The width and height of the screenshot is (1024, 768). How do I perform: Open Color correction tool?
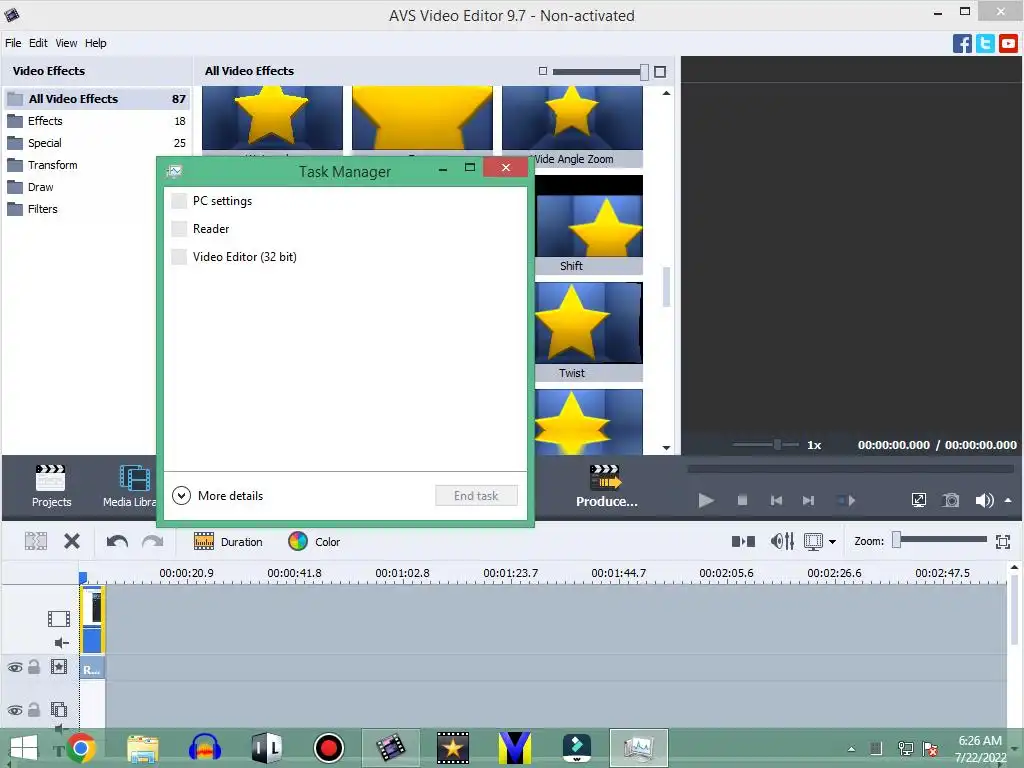coord(314,541)
